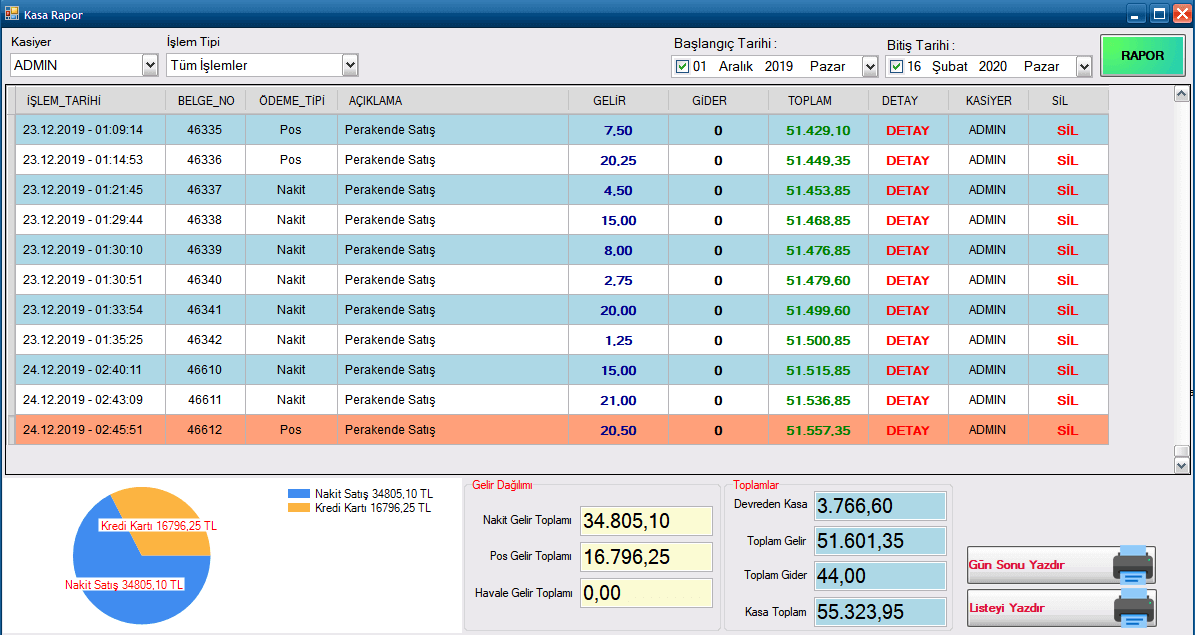
Task: Click SİL for document 46612
Action: point(1068,430)
